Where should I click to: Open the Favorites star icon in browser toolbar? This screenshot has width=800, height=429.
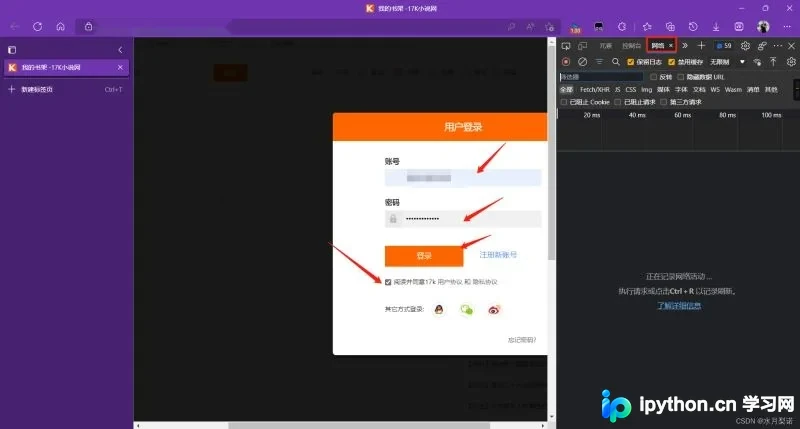[647, 27]
